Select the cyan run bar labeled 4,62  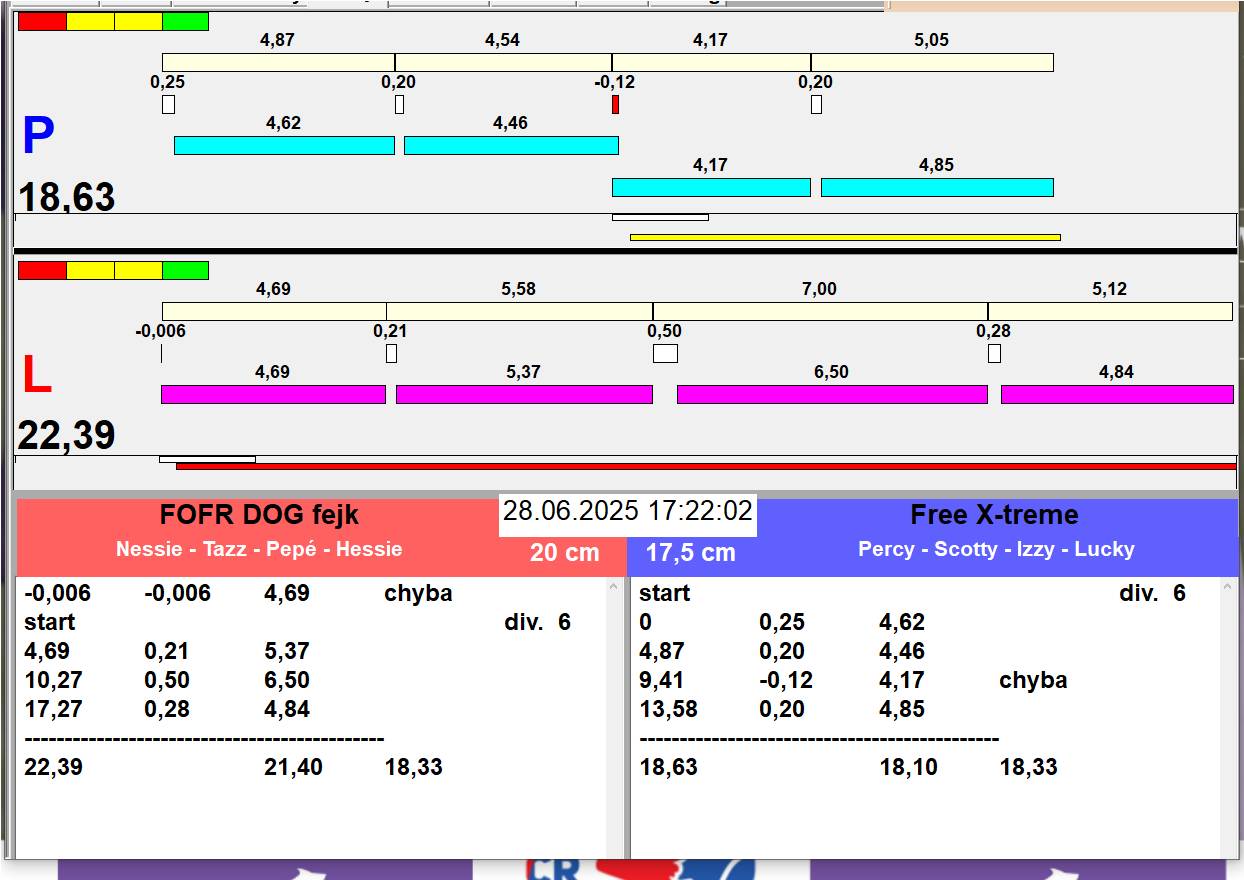[x=284, y=145]
